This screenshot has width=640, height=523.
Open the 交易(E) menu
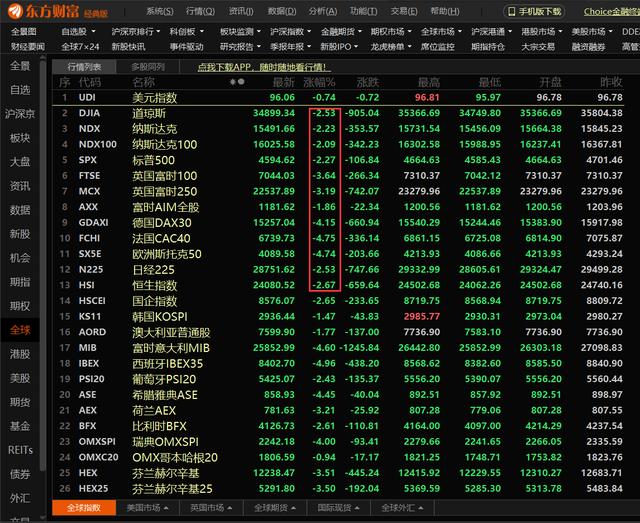click(404, 11)
